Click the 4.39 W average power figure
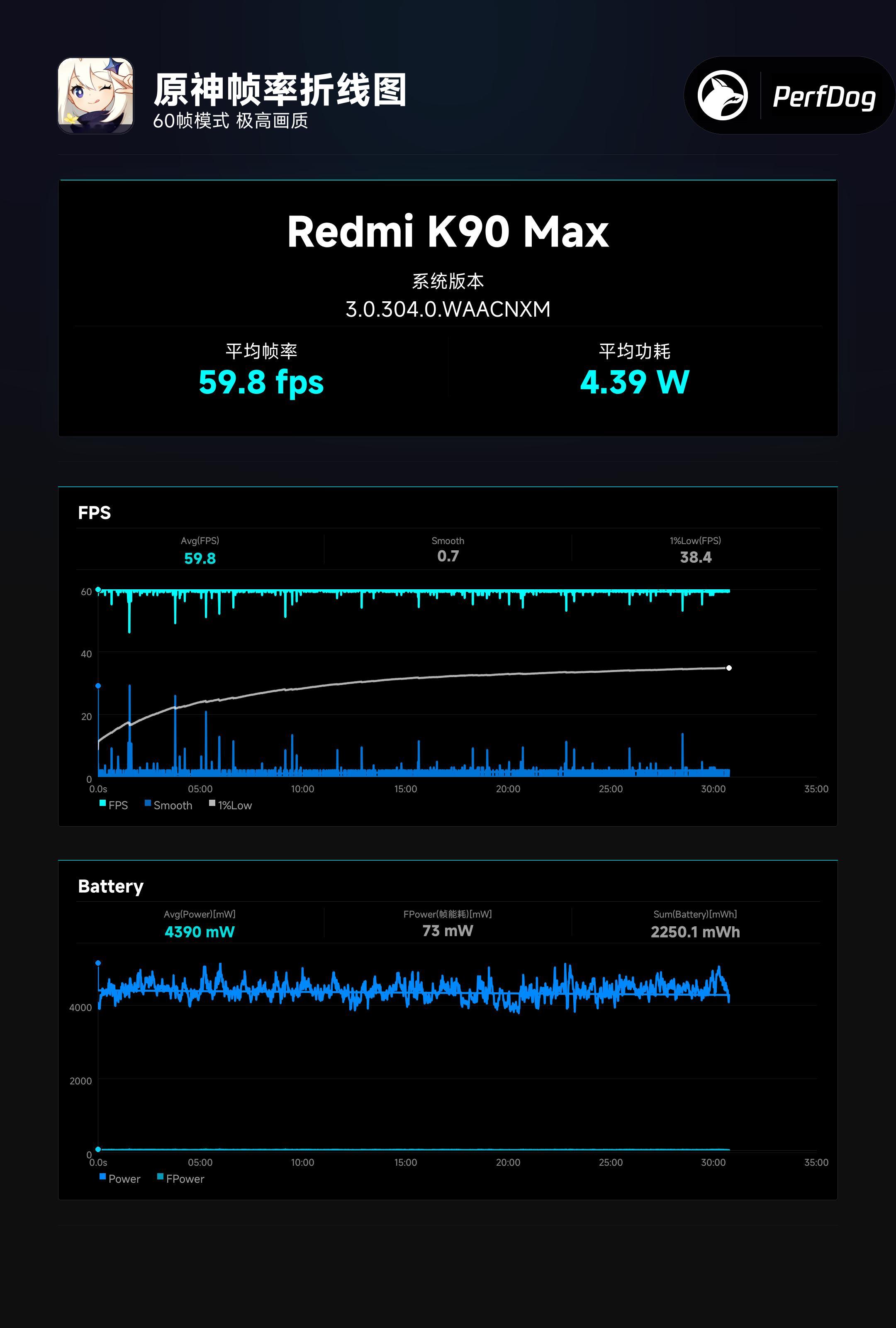The width and height of the screenshot is (896, 1328). [634, 382]
